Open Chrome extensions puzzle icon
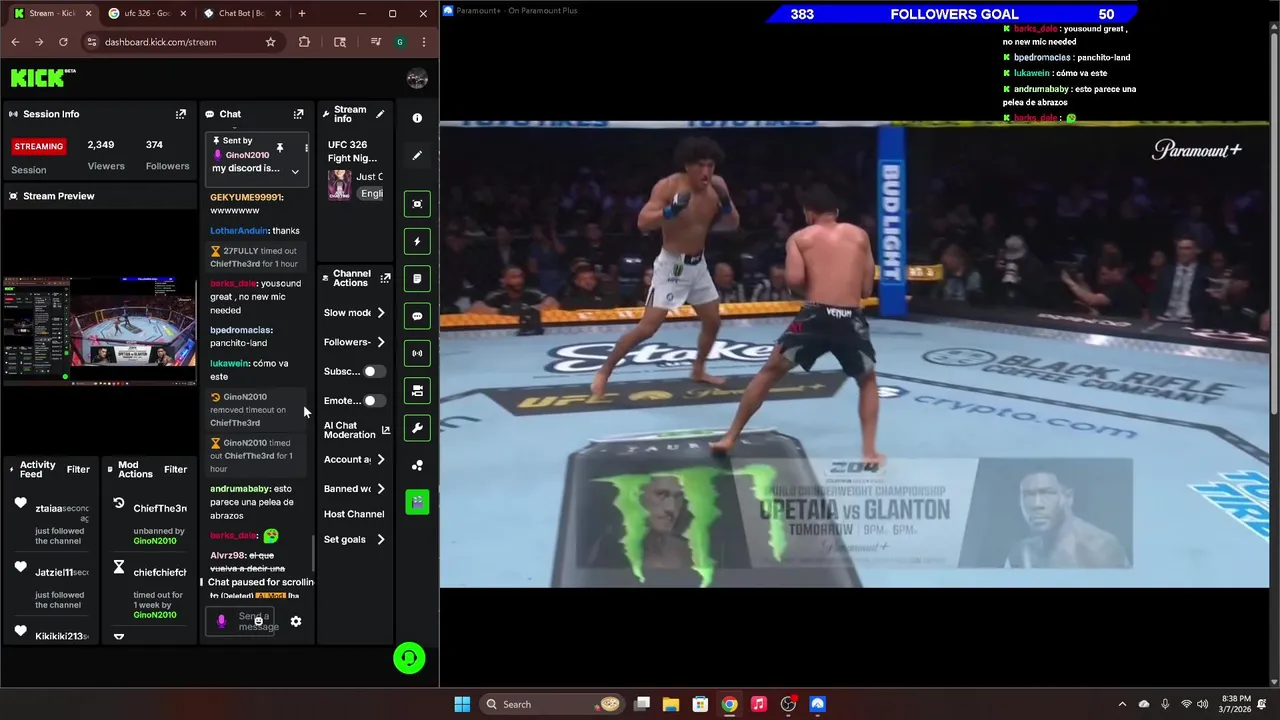 304,42
